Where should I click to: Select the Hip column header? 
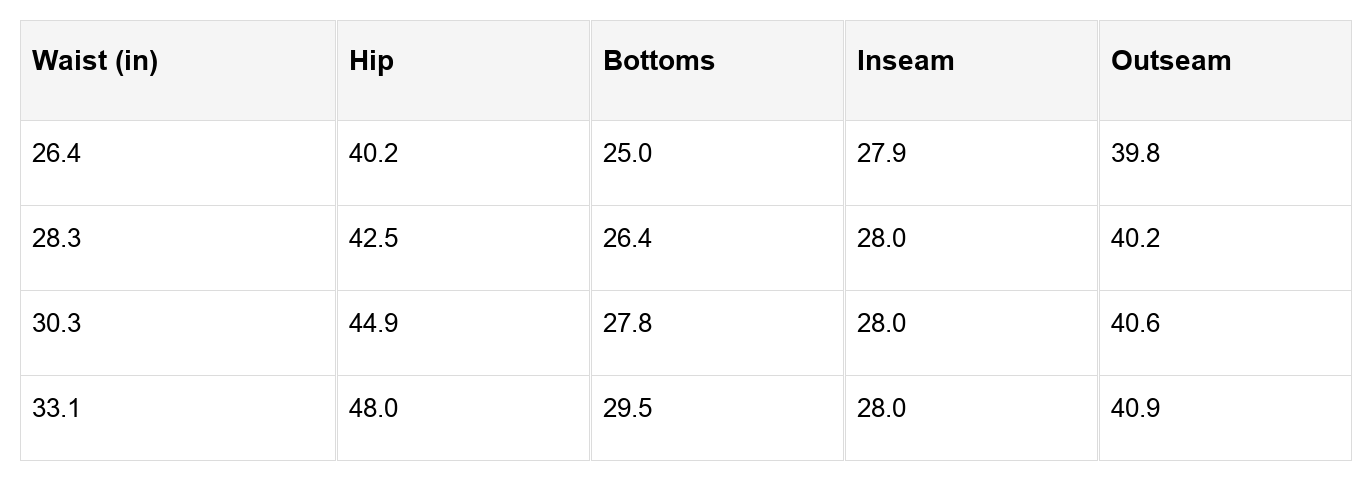pyautogui.click(x=372, y=61)
